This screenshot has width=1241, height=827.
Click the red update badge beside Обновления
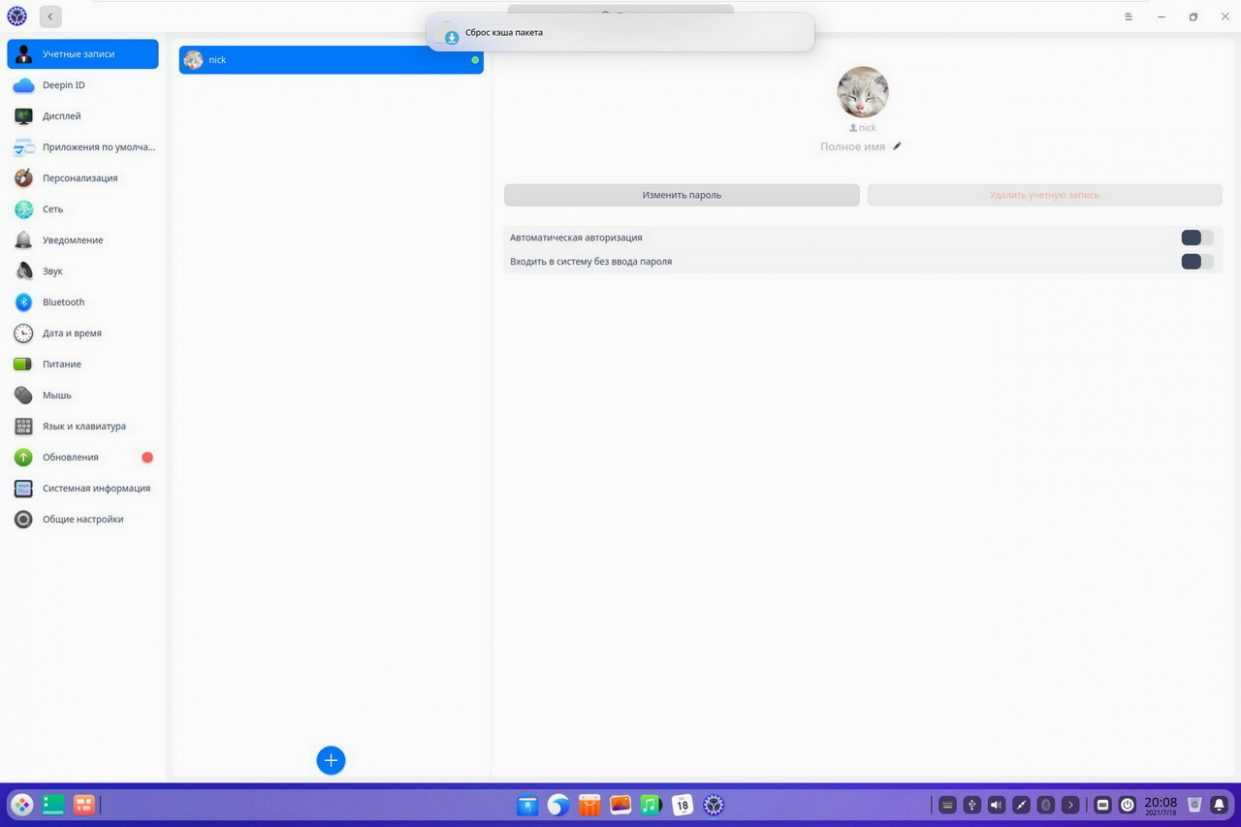(x=147, y=457)
